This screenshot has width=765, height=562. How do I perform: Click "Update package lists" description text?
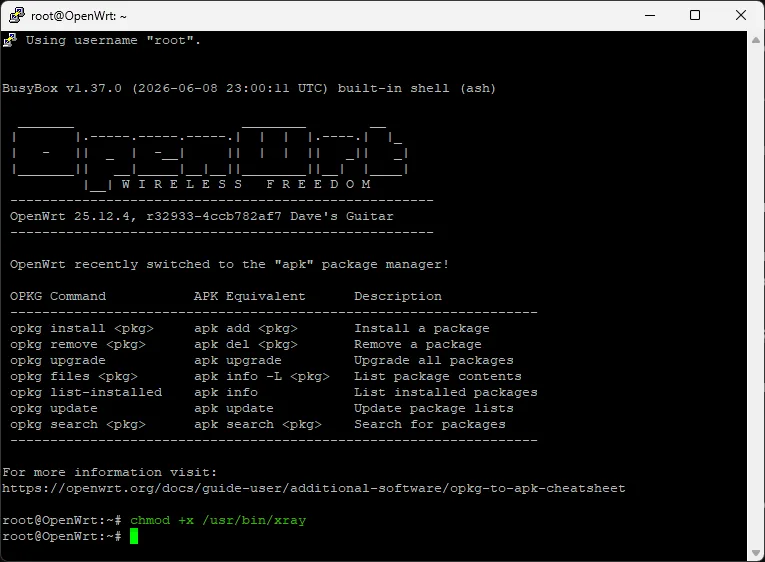434,408
